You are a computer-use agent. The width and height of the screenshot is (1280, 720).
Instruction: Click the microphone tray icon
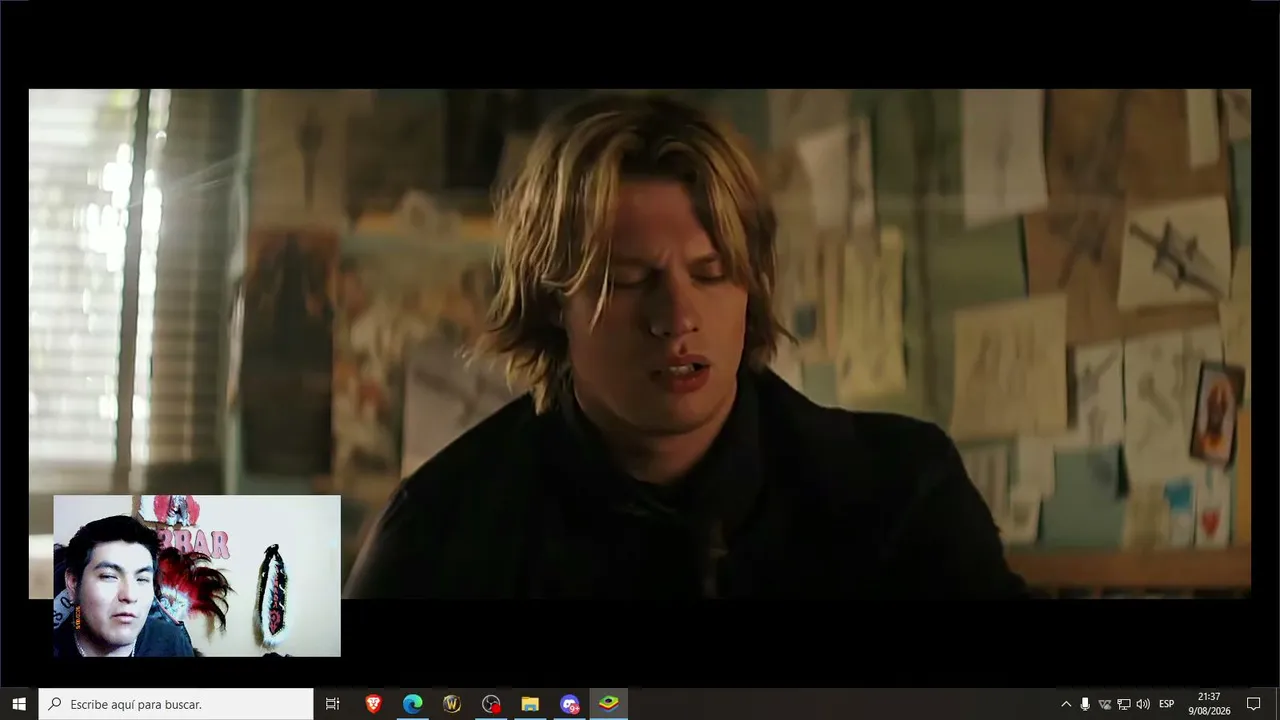(x=1085, y=704)
